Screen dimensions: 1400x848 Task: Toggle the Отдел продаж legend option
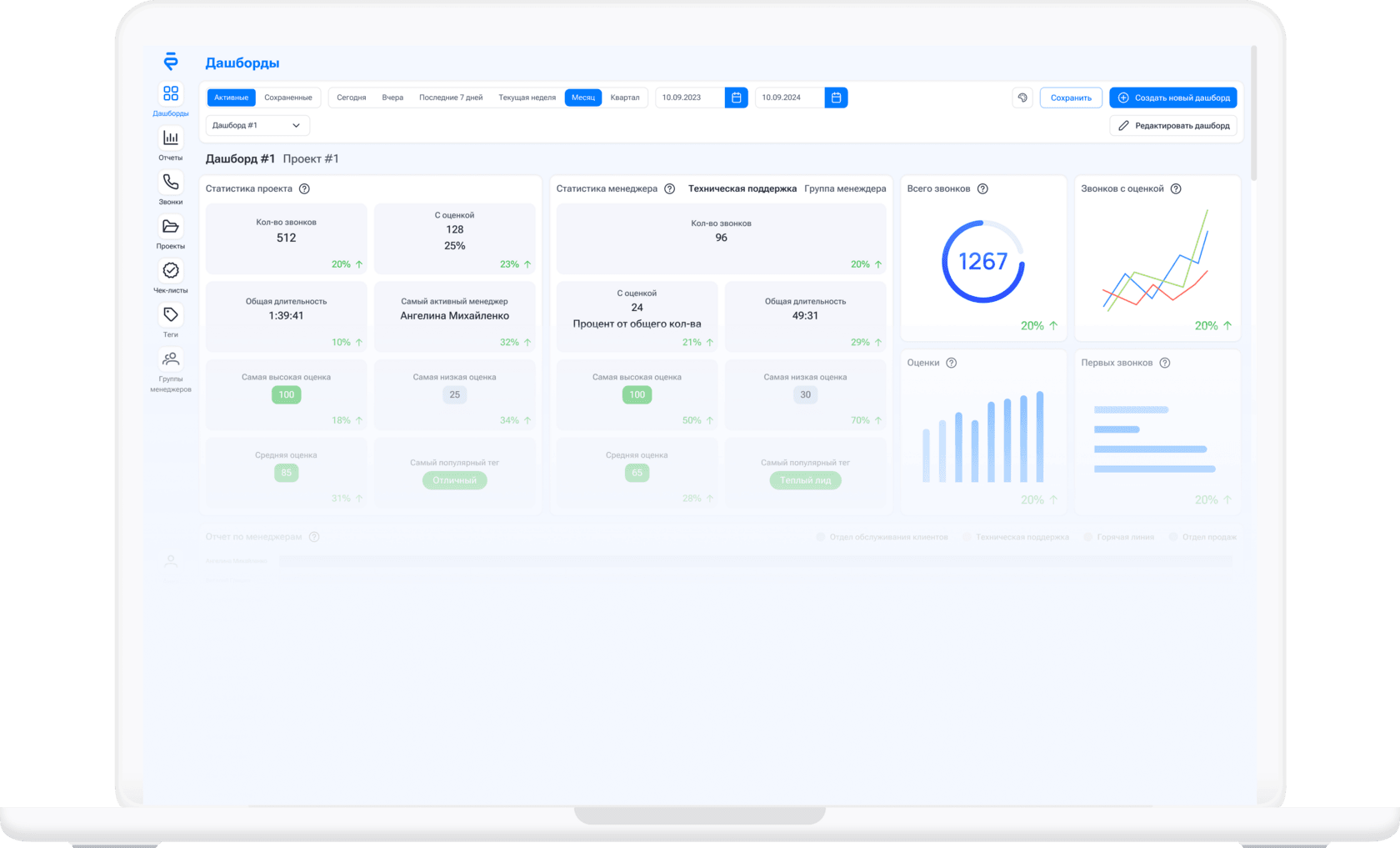point(1203,537)
